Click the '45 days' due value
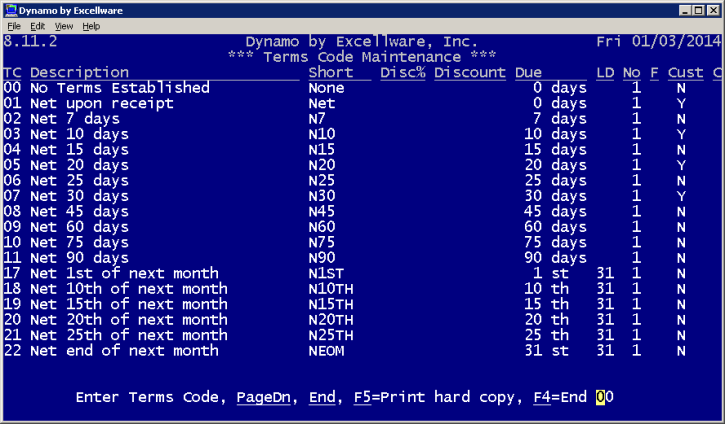Image resolution: width=725 pixels, height=424 pixels. tap(556, 212)
